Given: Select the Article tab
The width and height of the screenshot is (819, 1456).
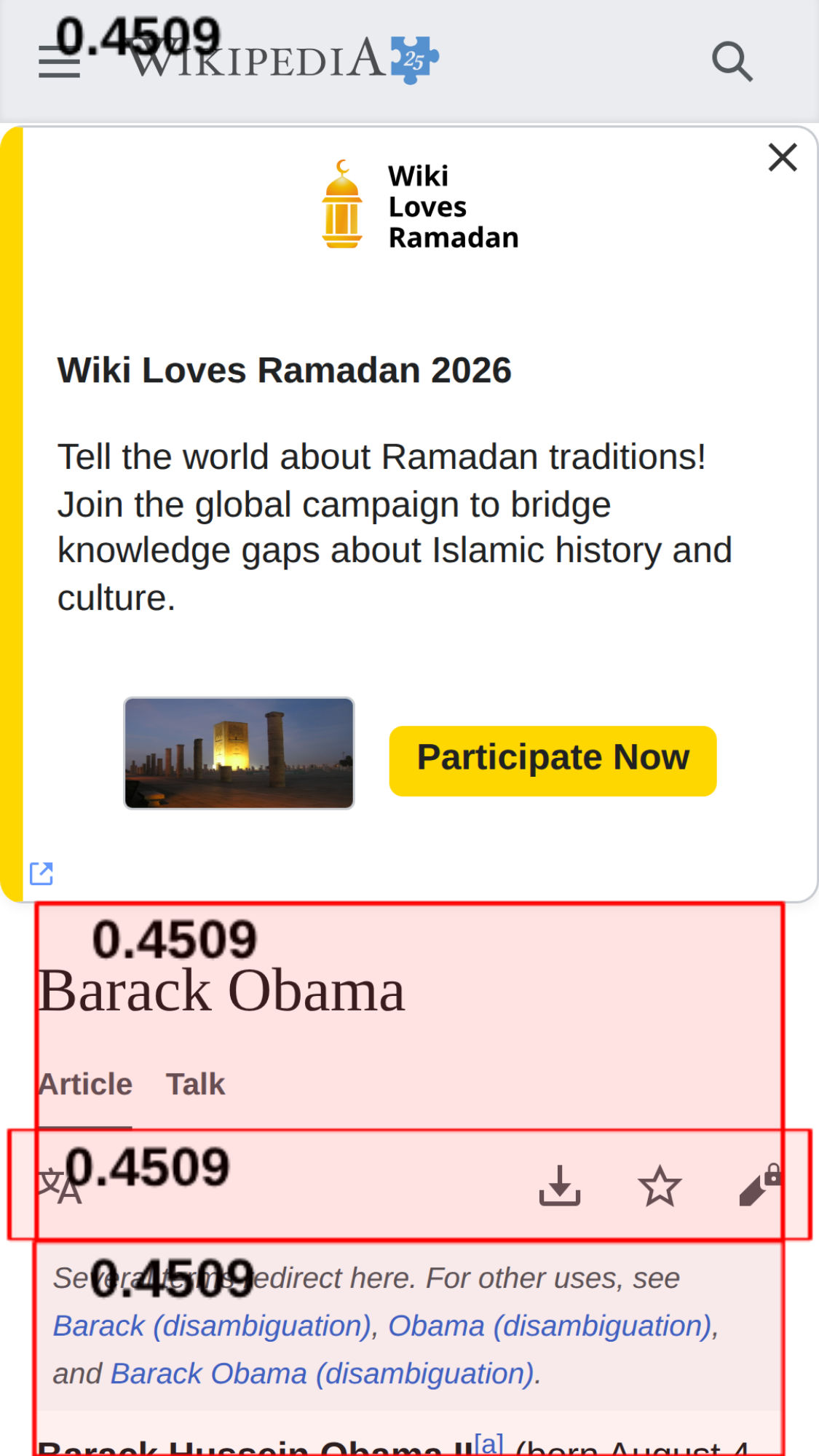Looking at the screenshot, I should coord(85,1084).
